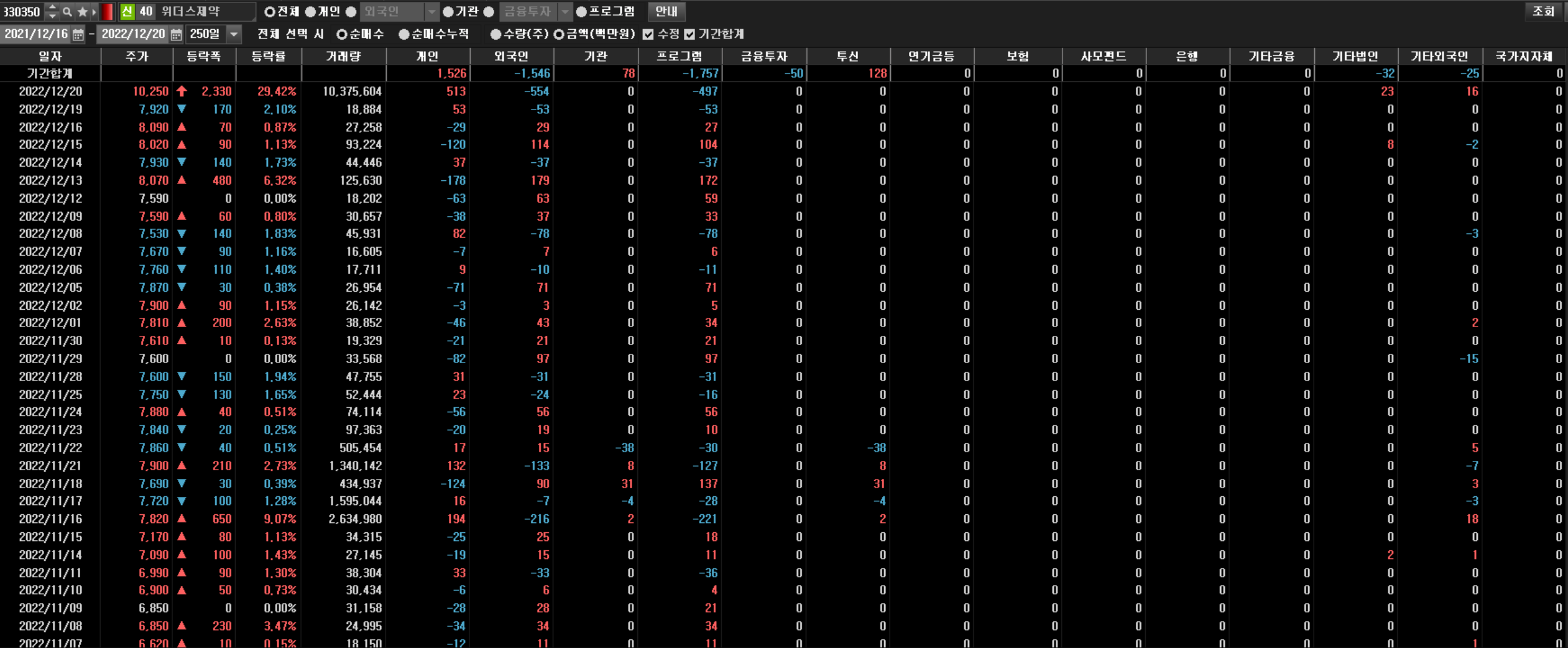1568x648 pixels.
Task: Click the 안내 button
Action: tap(666, 11)
